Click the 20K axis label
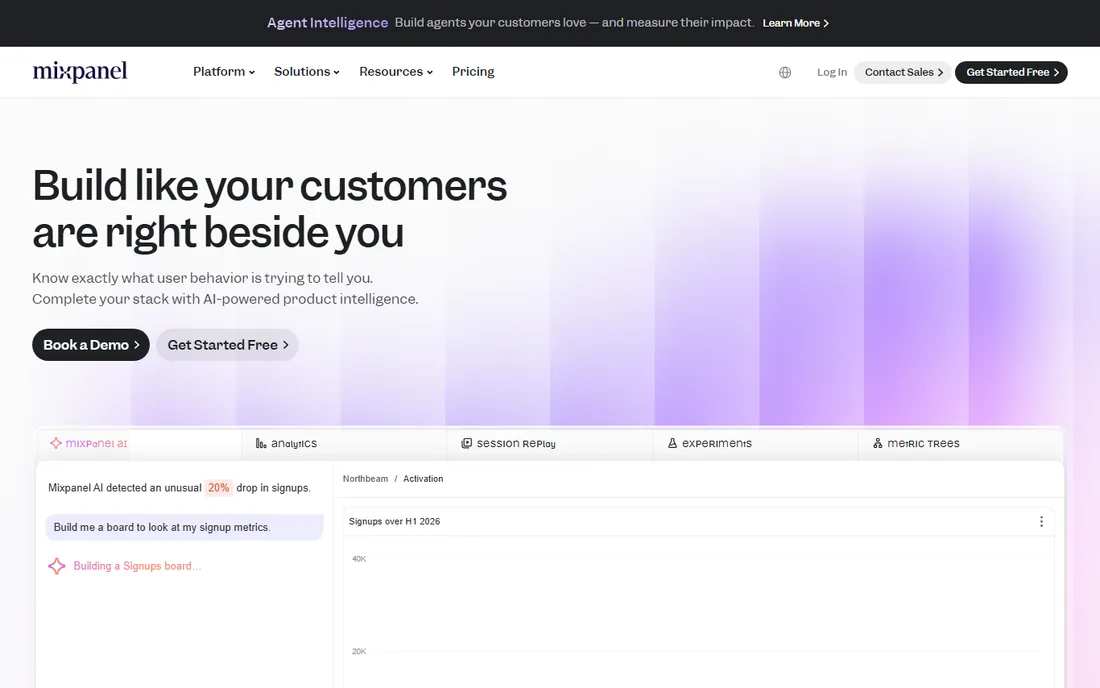This screenshot has width=1100, height=688. pyautogui.click(x=359, y=652)
